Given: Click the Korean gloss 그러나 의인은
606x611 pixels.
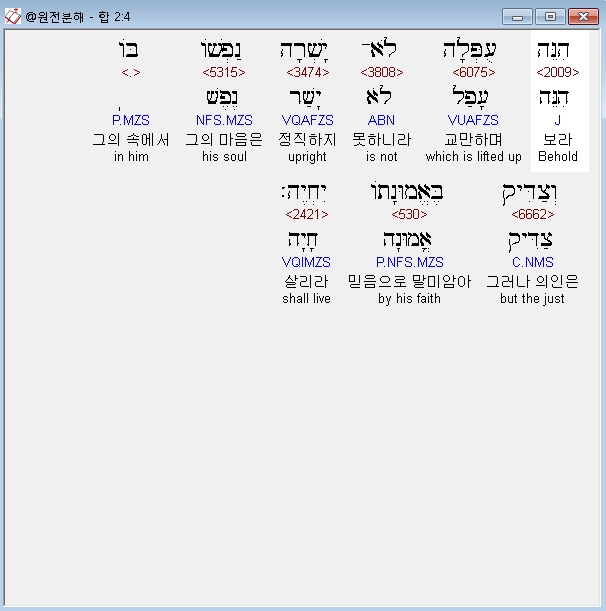Looking at the screenshot, I should pos(532,281).
